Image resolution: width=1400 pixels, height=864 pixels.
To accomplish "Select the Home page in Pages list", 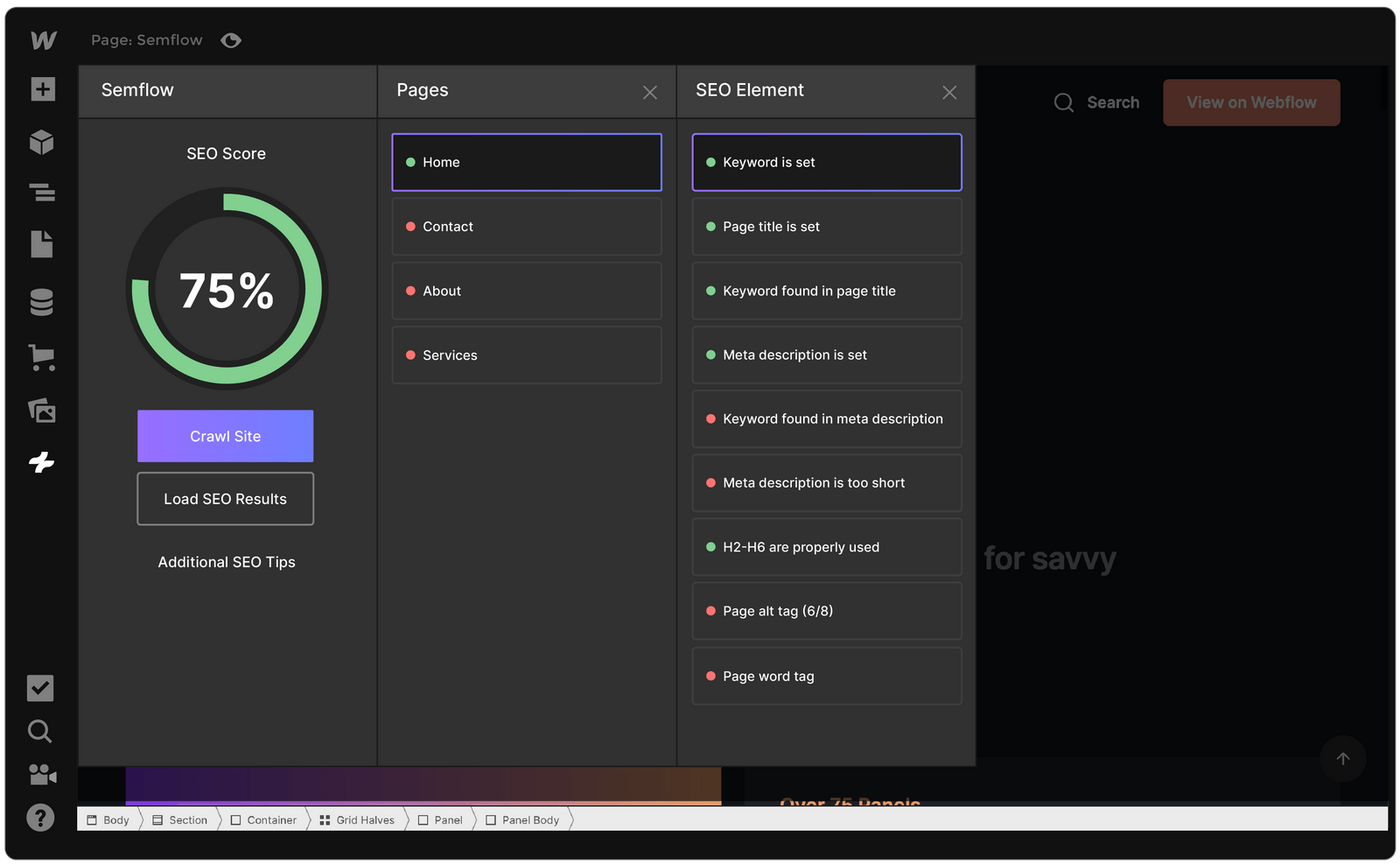I will [526, 162].
